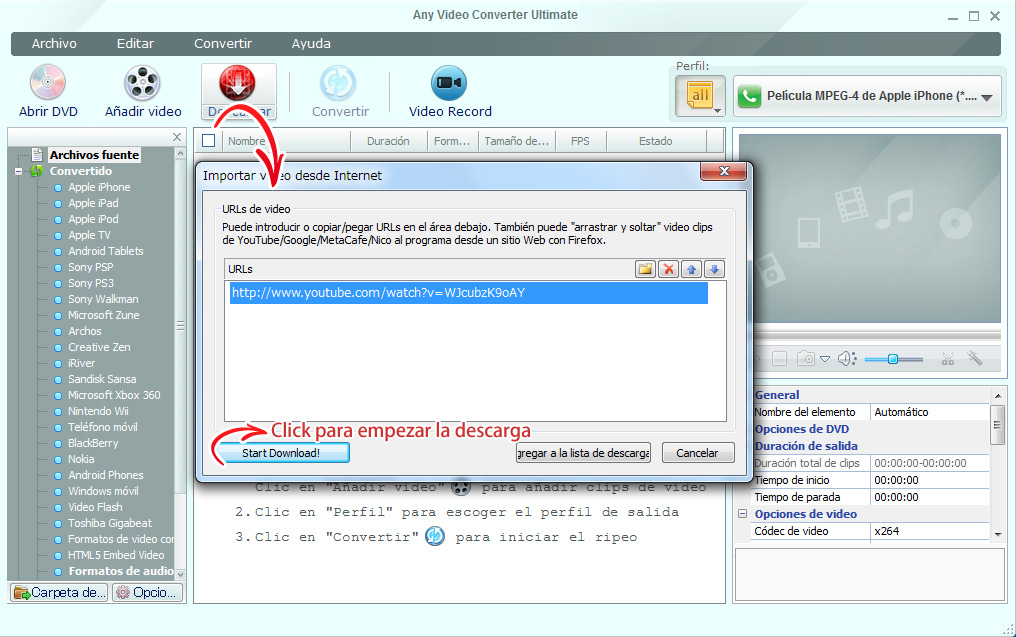Click the greyed-out Convertir toolbar icon
This screenshot has height=637, width=1016.
point(338,83)
